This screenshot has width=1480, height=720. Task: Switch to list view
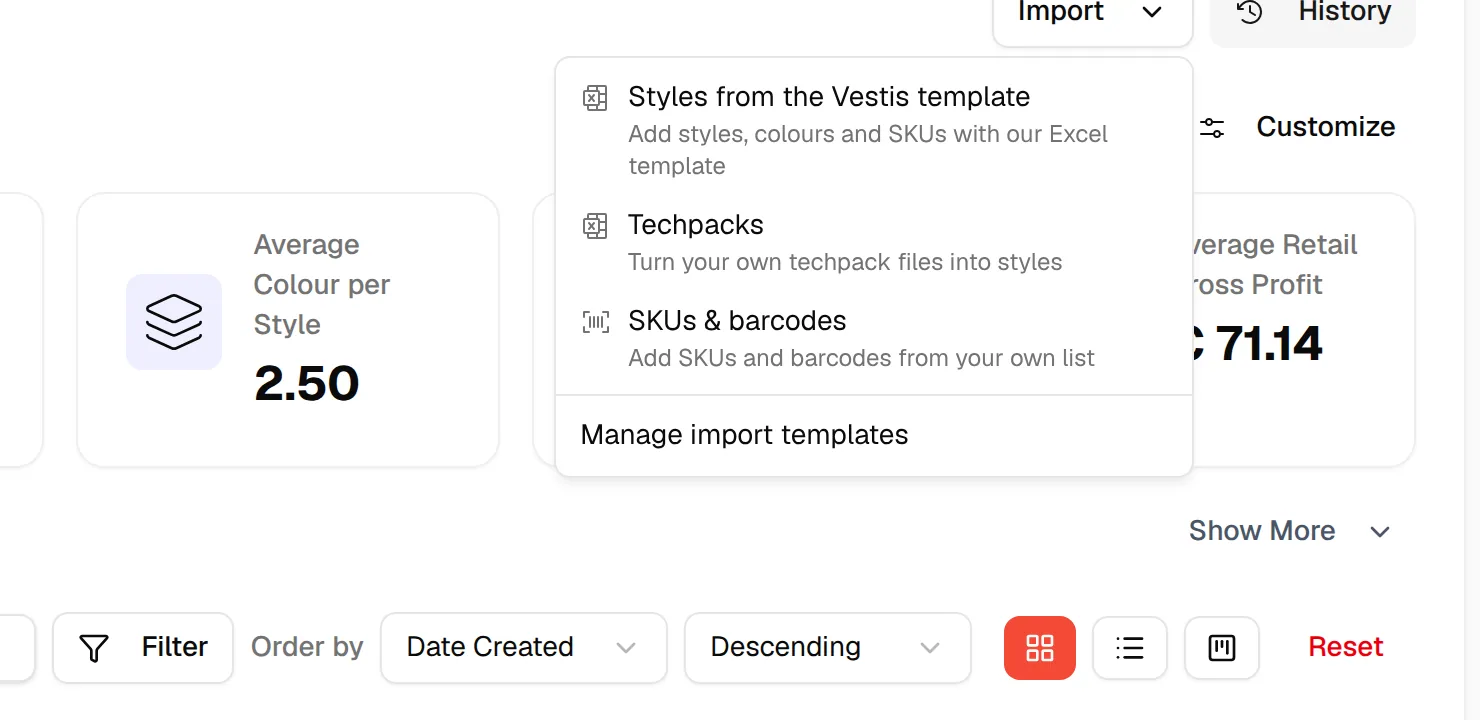click(1130, 648)
